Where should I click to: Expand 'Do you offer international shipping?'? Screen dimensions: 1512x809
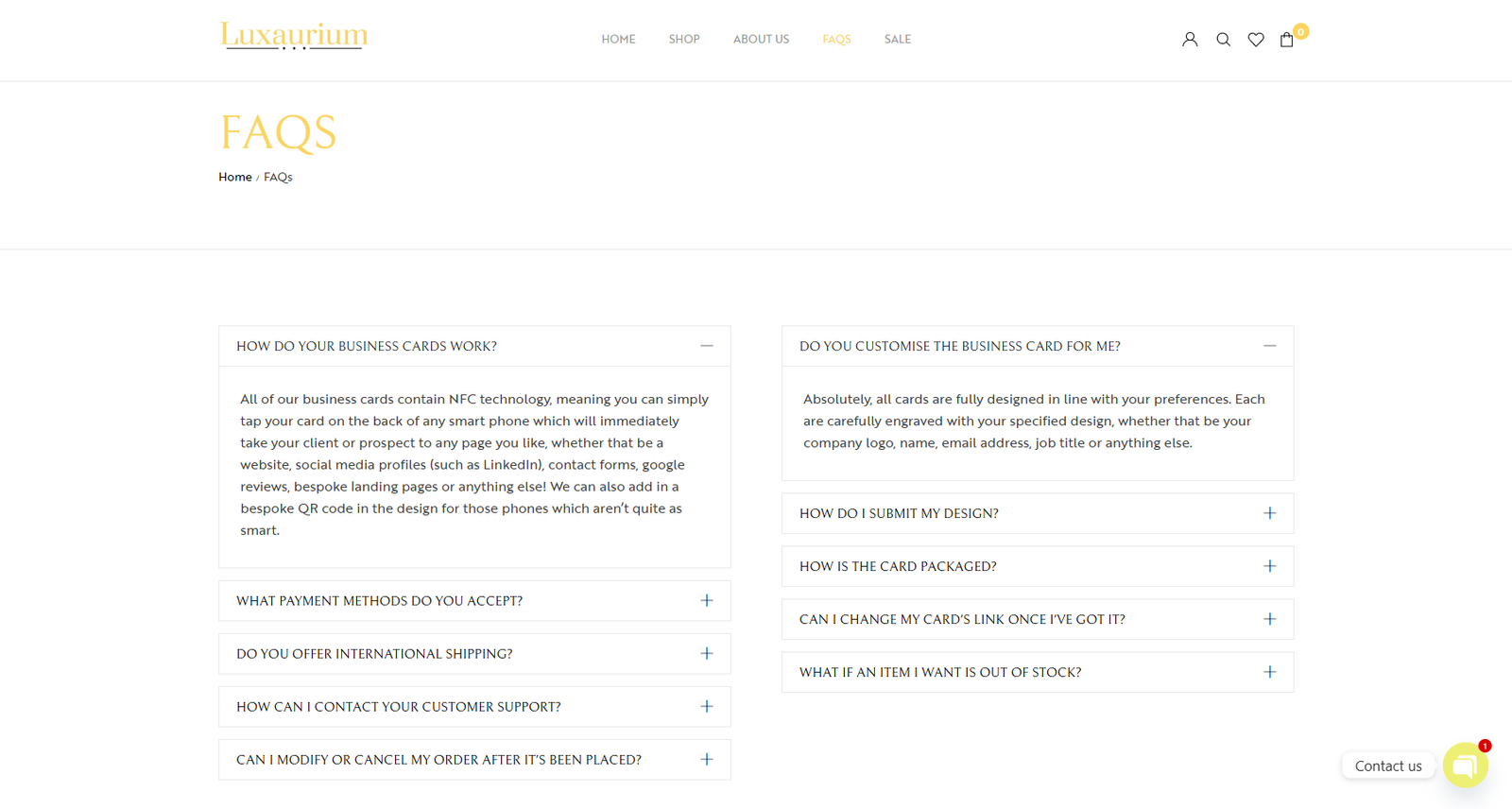(474, 654)
